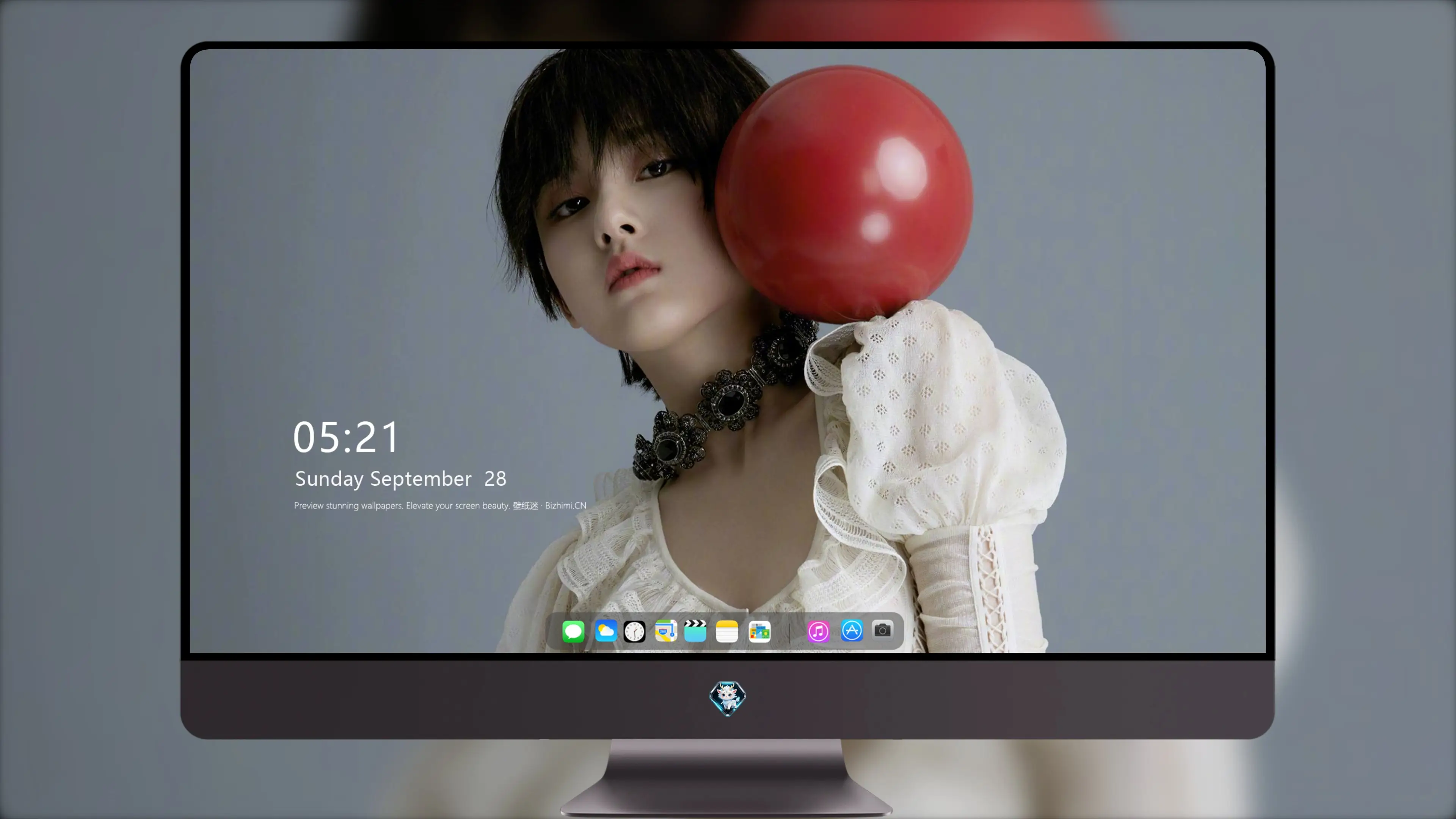Click the 05:21 clock display

(x=346, y=438)
